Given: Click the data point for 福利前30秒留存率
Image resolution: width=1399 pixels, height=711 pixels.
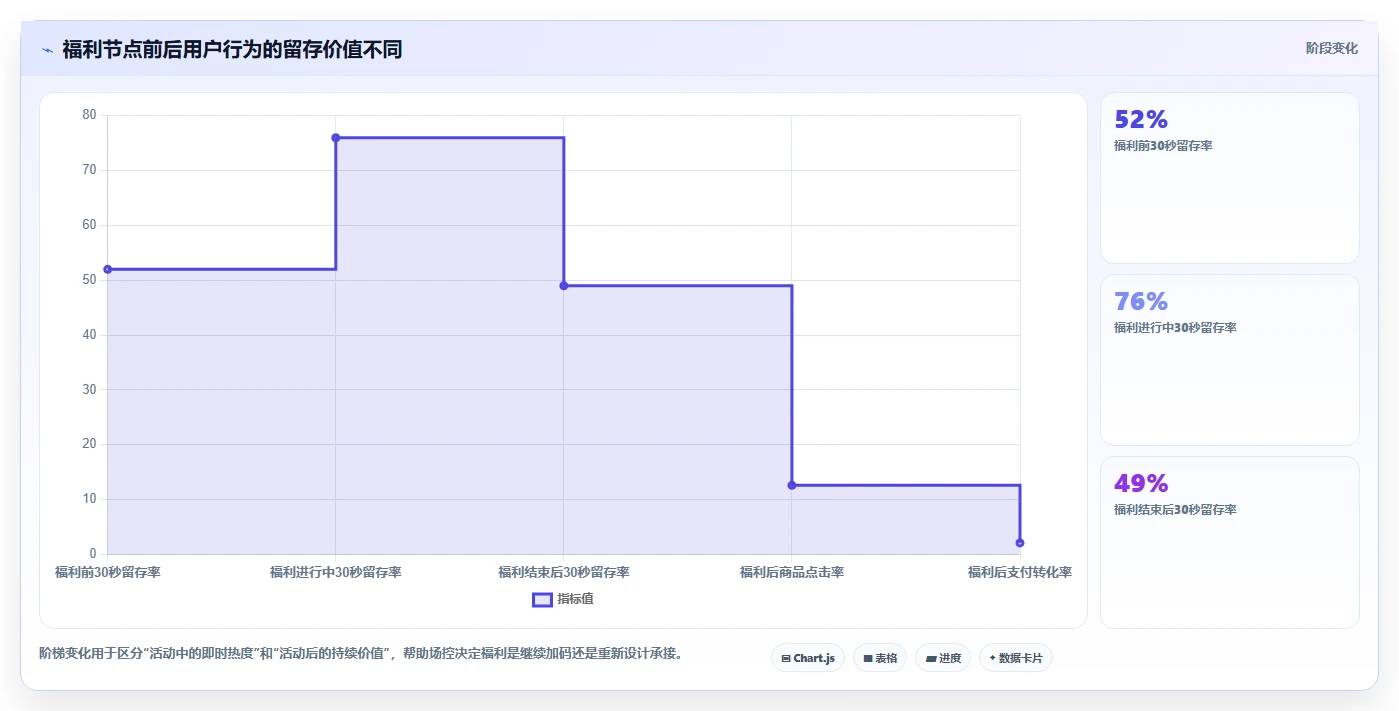Looking at the screenshot, I should tap(108, 269).
